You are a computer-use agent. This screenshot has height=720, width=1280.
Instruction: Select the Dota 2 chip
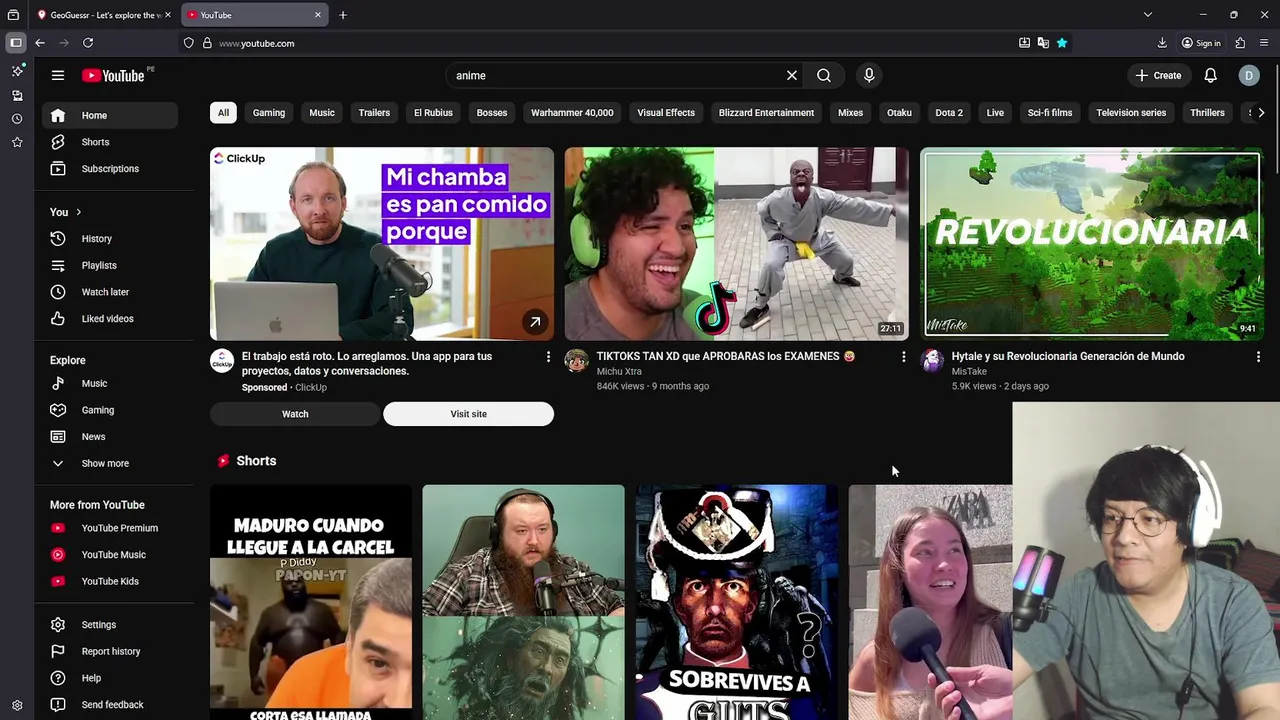(x=949, y=113)
